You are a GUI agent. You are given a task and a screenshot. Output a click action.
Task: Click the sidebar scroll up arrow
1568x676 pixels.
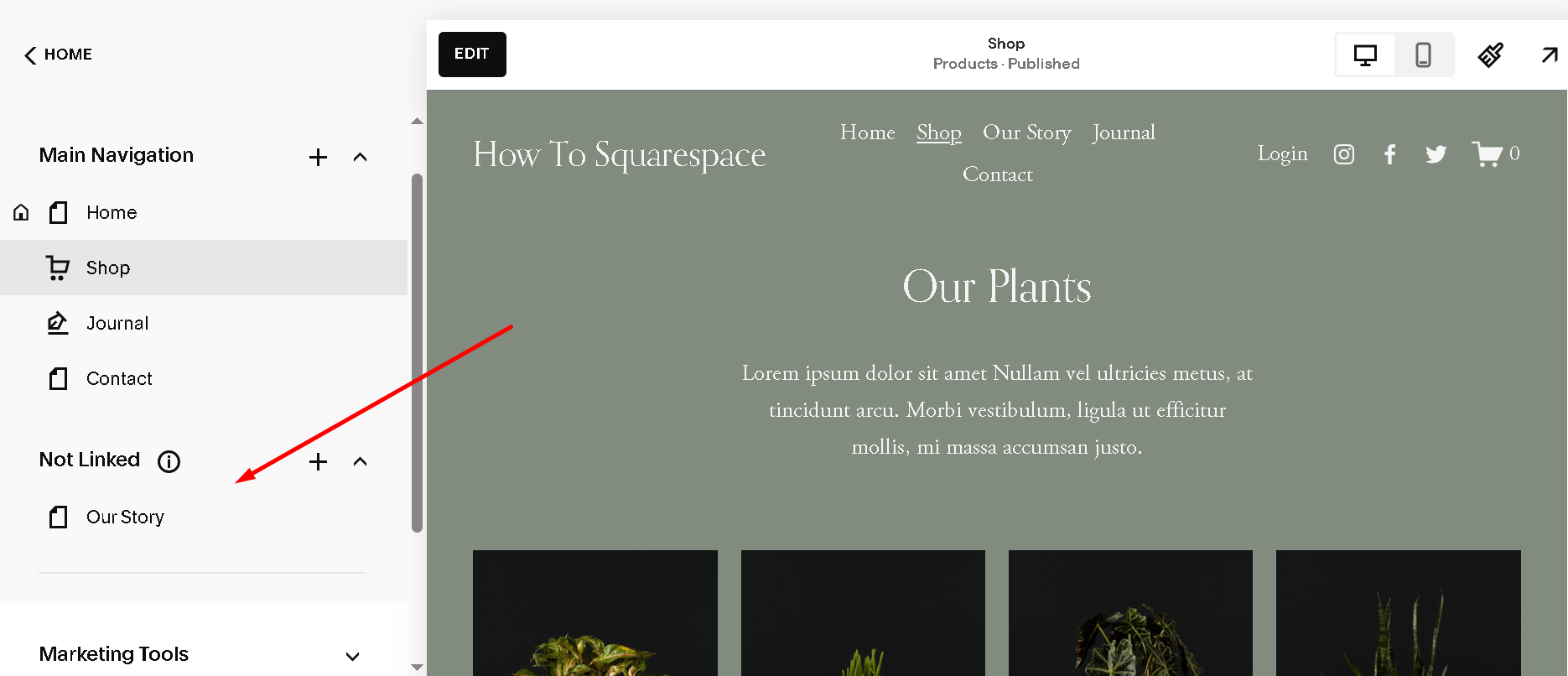(417, 122)
